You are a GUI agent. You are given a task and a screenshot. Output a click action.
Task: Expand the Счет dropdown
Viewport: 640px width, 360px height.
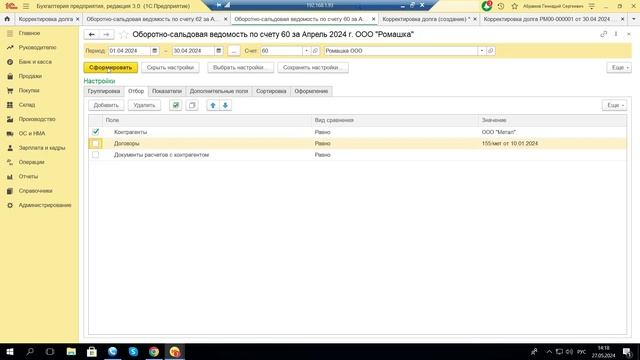click(307, 51)
